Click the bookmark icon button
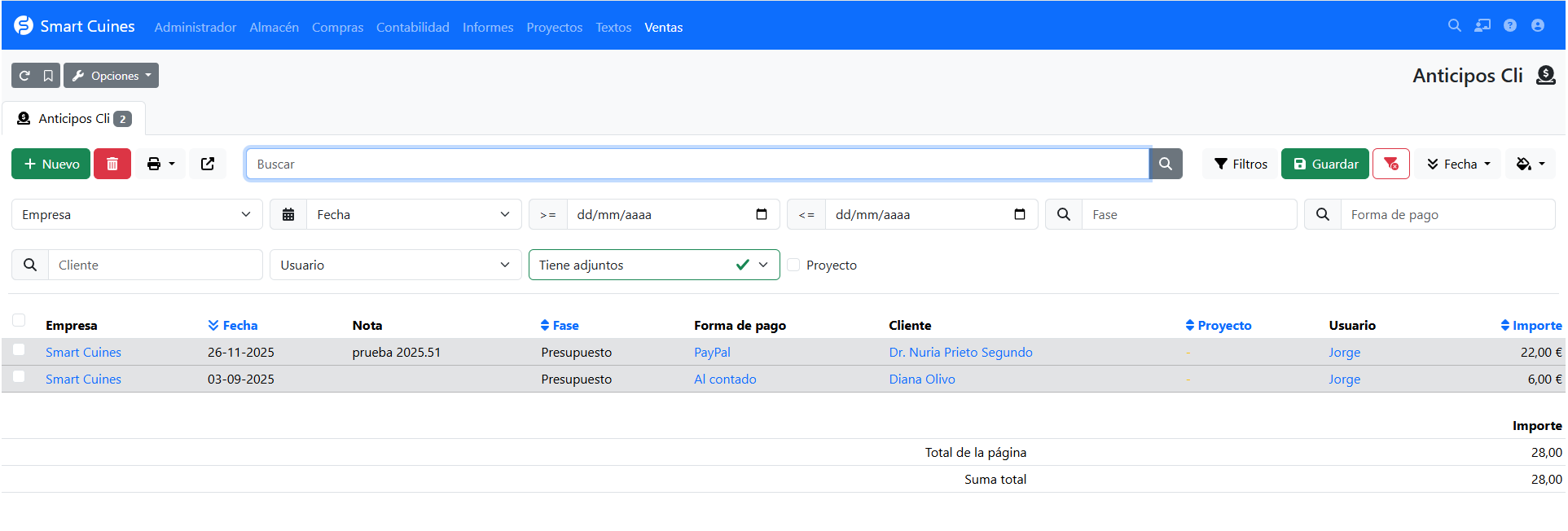The height and width of the screenshot is (531, 1568). pos(48,76)
